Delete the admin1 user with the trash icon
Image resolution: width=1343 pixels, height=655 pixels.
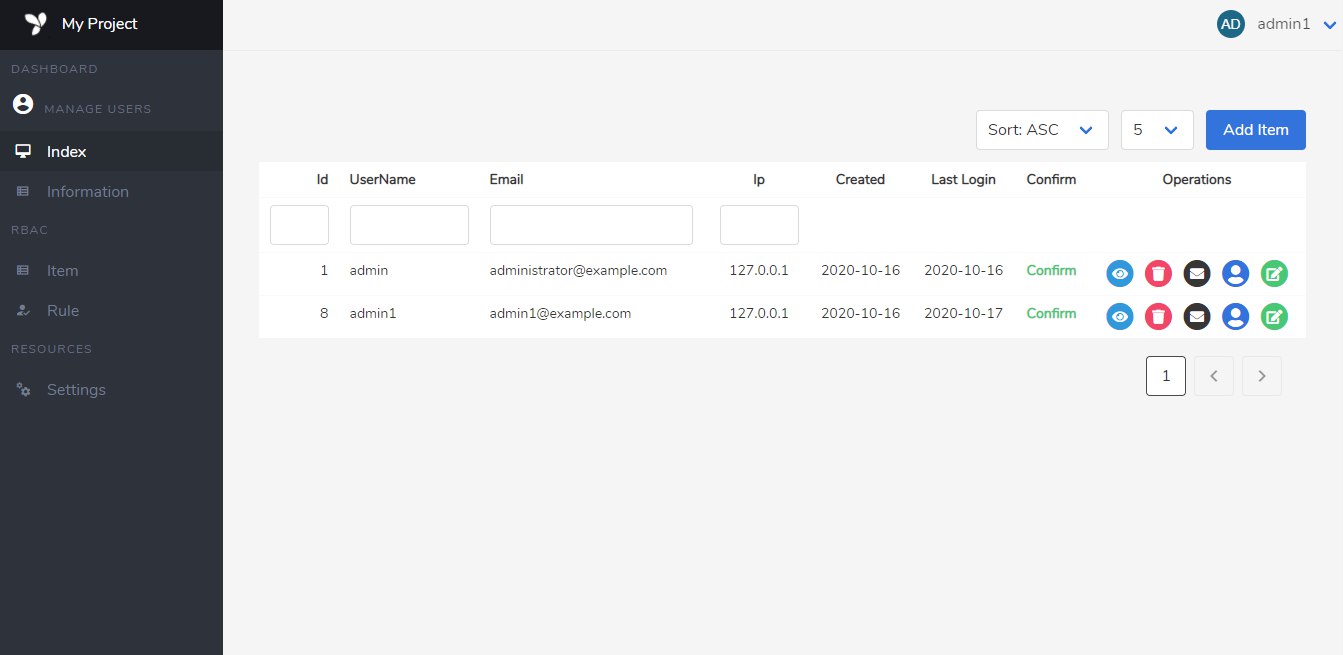(1158, 317)
